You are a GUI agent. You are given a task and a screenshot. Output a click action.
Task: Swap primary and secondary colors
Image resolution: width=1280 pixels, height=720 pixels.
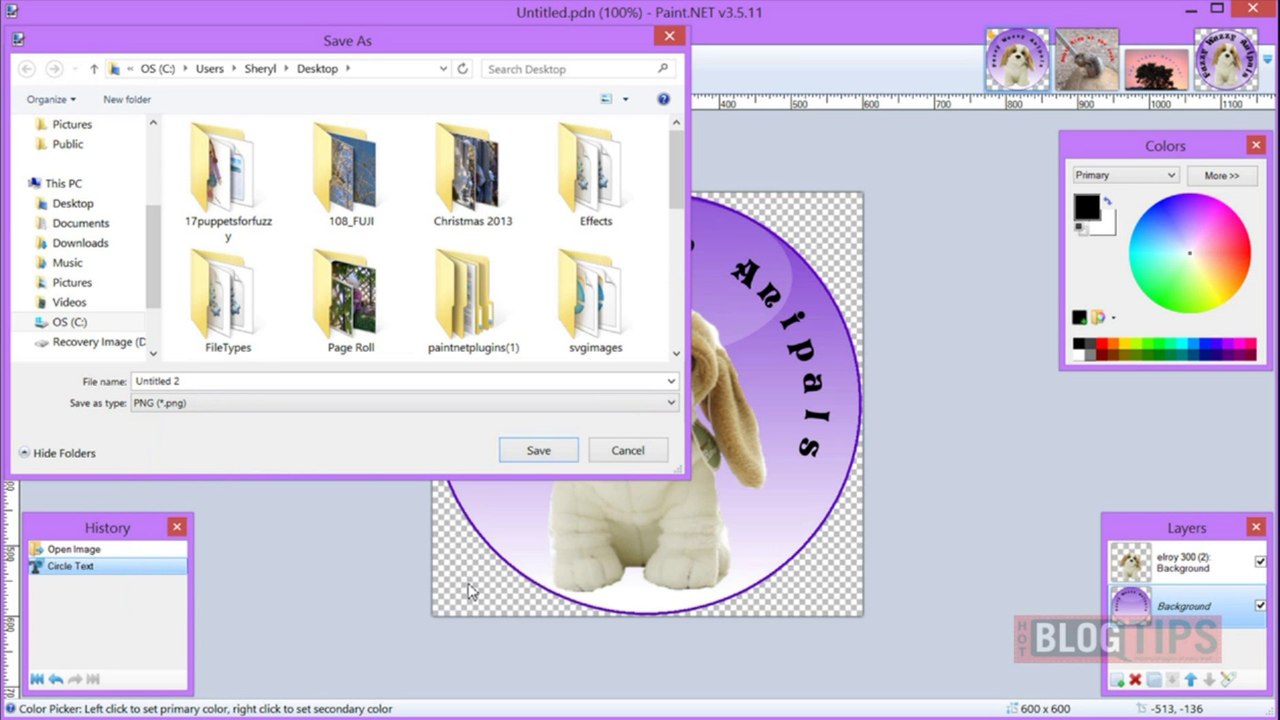[x=1107, y=201]
